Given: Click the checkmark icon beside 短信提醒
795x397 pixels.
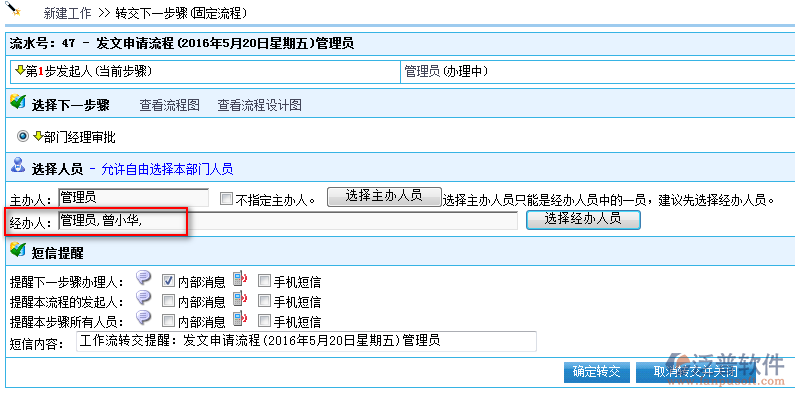Looking at the screenshot, I should tap(18, 249).
